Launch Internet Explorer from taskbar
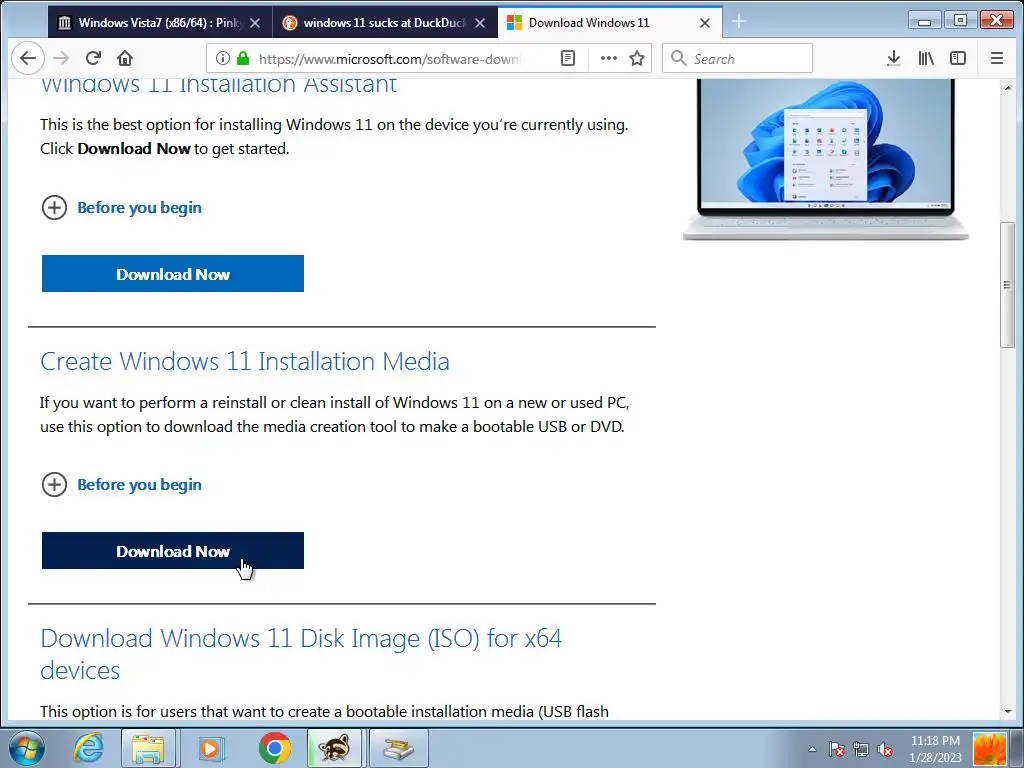This screenshot has height=768, width=1024. [x=88, y=748]
